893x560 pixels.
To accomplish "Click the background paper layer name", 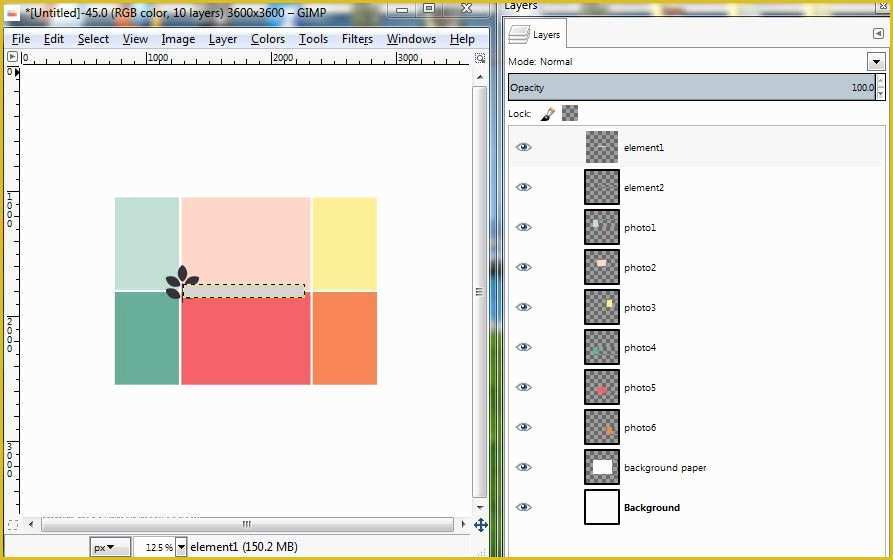I will [x=665, y=468].
